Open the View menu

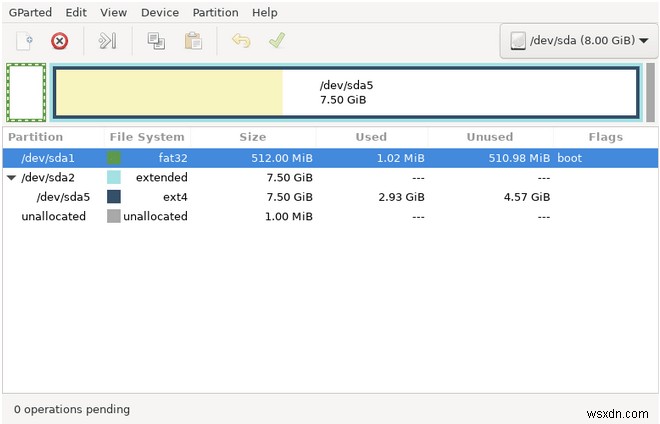[114, 13]
